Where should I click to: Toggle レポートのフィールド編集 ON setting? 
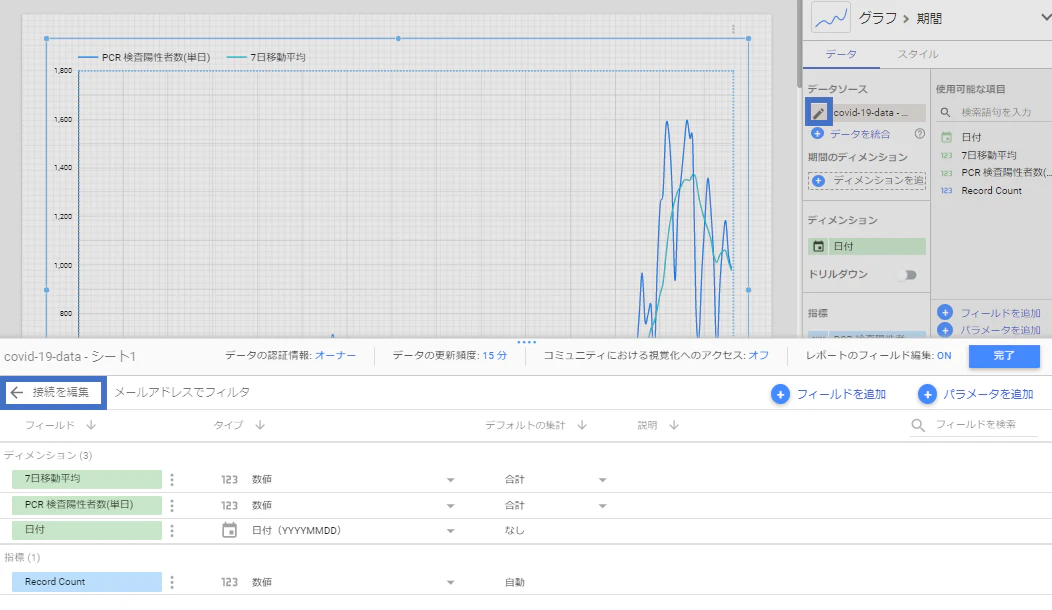pyautogui.click(x=944, y=356)
